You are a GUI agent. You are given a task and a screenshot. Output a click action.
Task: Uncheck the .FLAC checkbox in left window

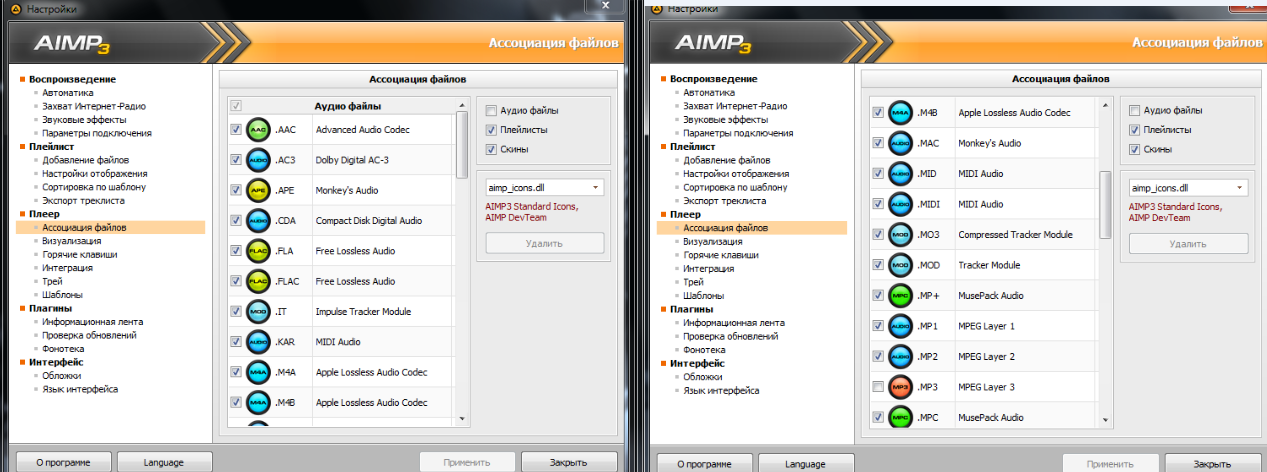[236, 281]
